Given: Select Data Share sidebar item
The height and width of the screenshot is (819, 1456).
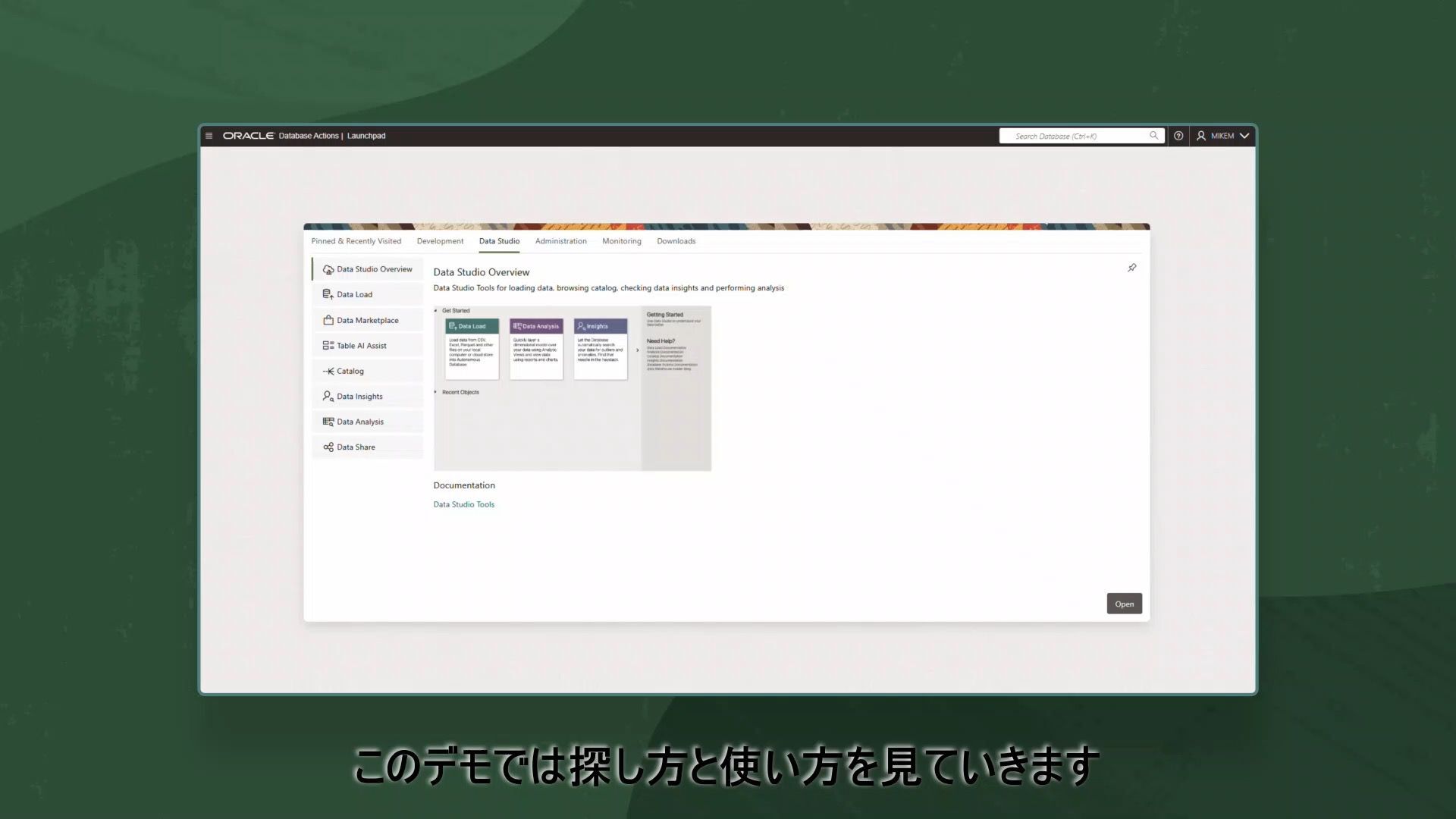Looking at the screenshot, I should click(x=356, y=447).
